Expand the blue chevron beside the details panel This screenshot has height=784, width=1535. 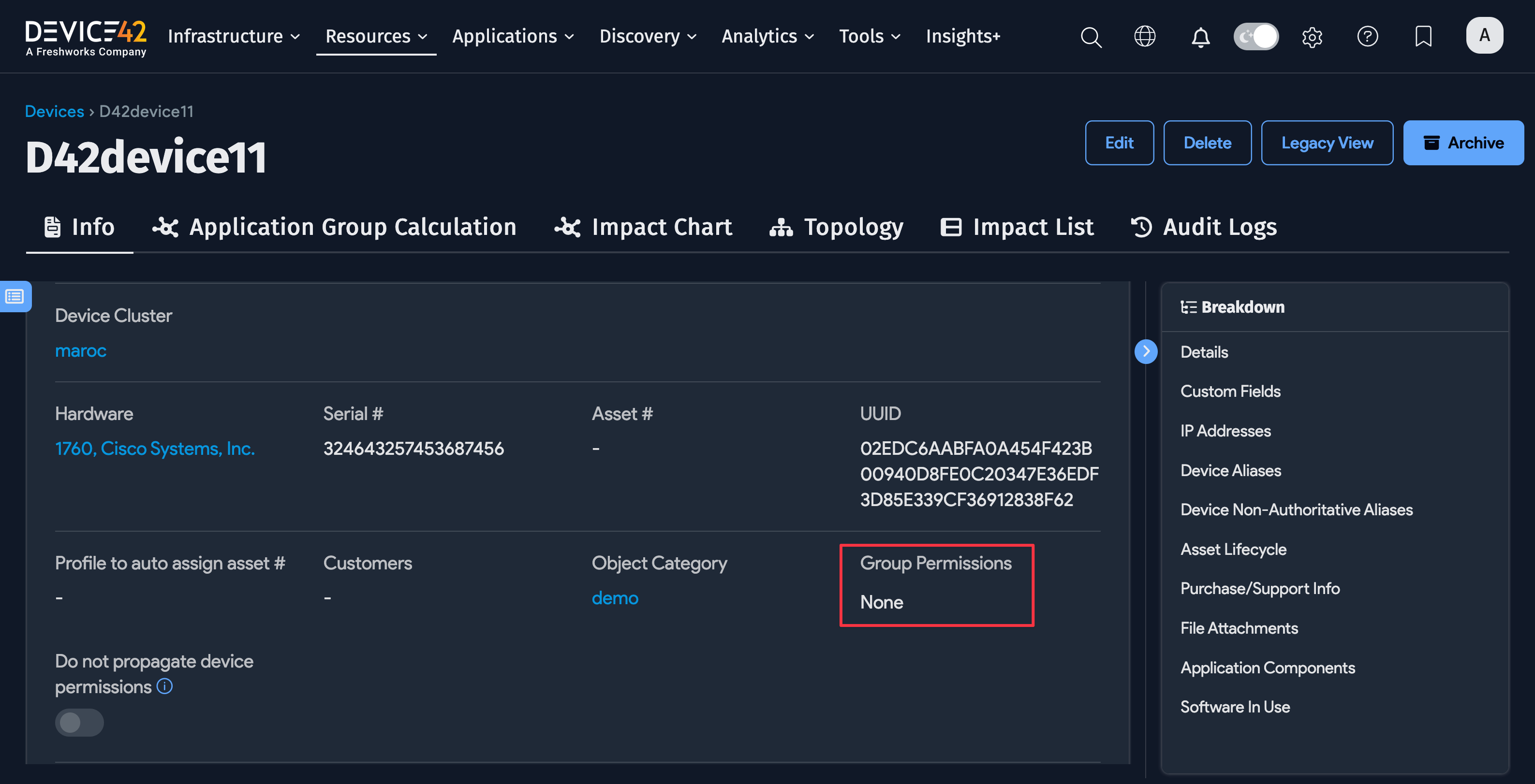coord(1146,351)
